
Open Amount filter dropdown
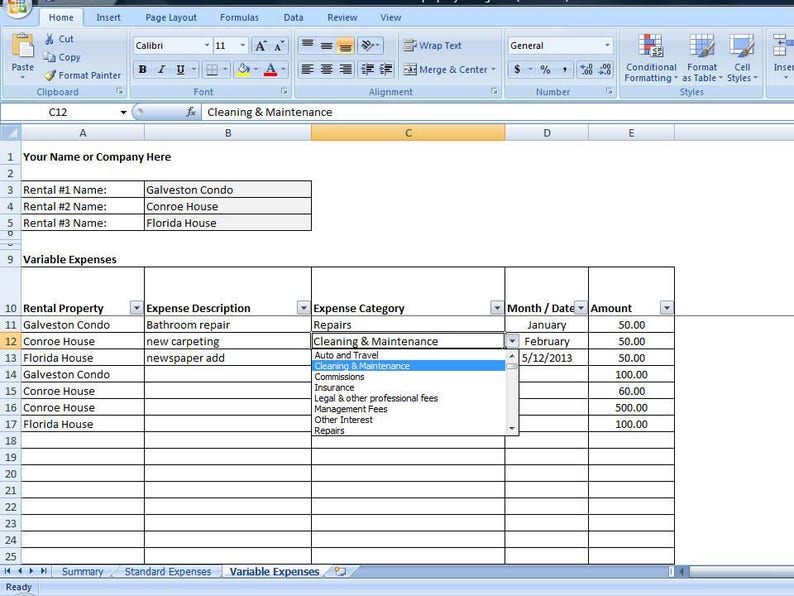666,307
